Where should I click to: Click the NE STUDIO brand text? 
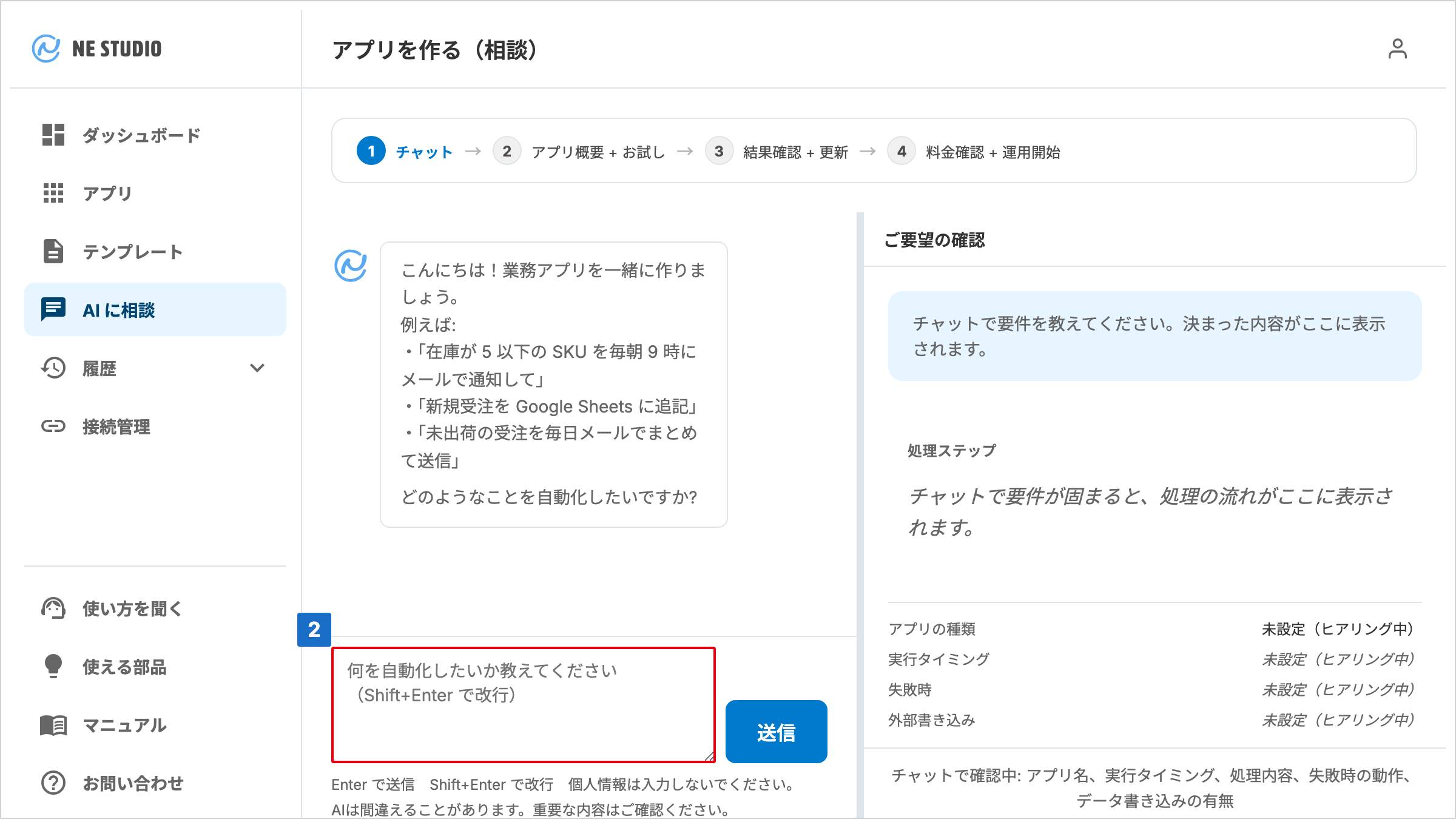[116, 49]
